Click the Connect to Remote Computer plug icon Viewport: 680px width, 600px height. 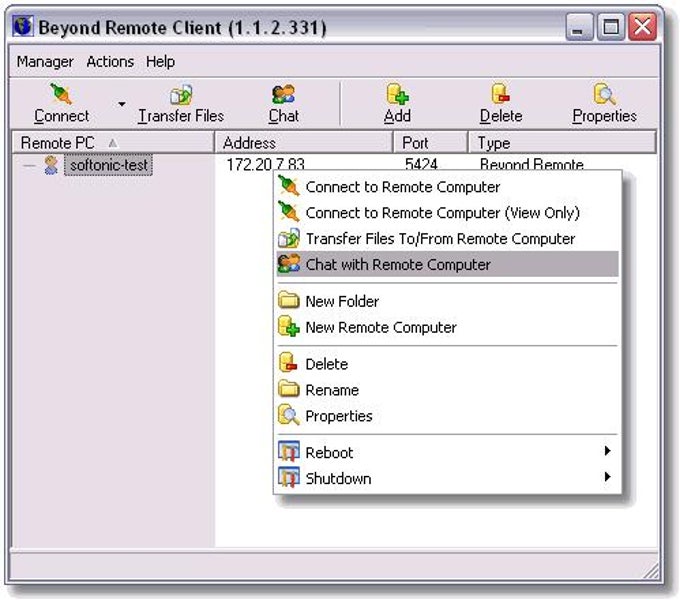coord(289,186)
